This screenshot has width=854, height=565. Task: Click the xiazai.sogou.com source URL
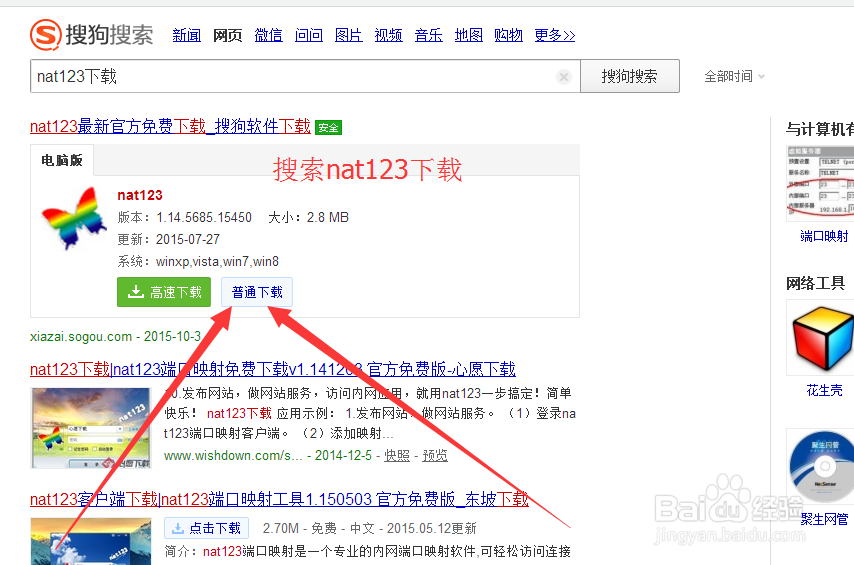coord(81,337)
